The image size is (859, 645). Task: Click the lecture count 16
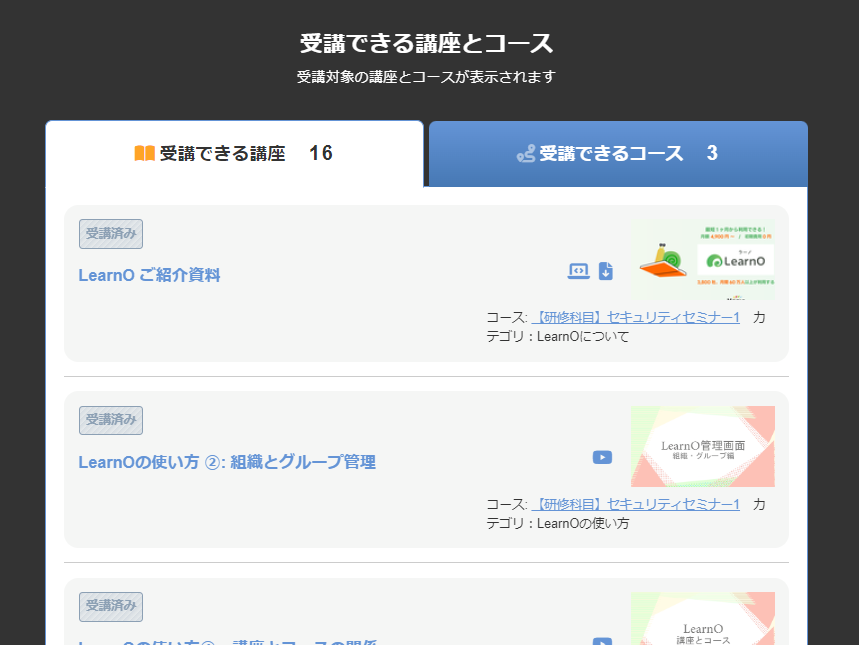point(321,153)
